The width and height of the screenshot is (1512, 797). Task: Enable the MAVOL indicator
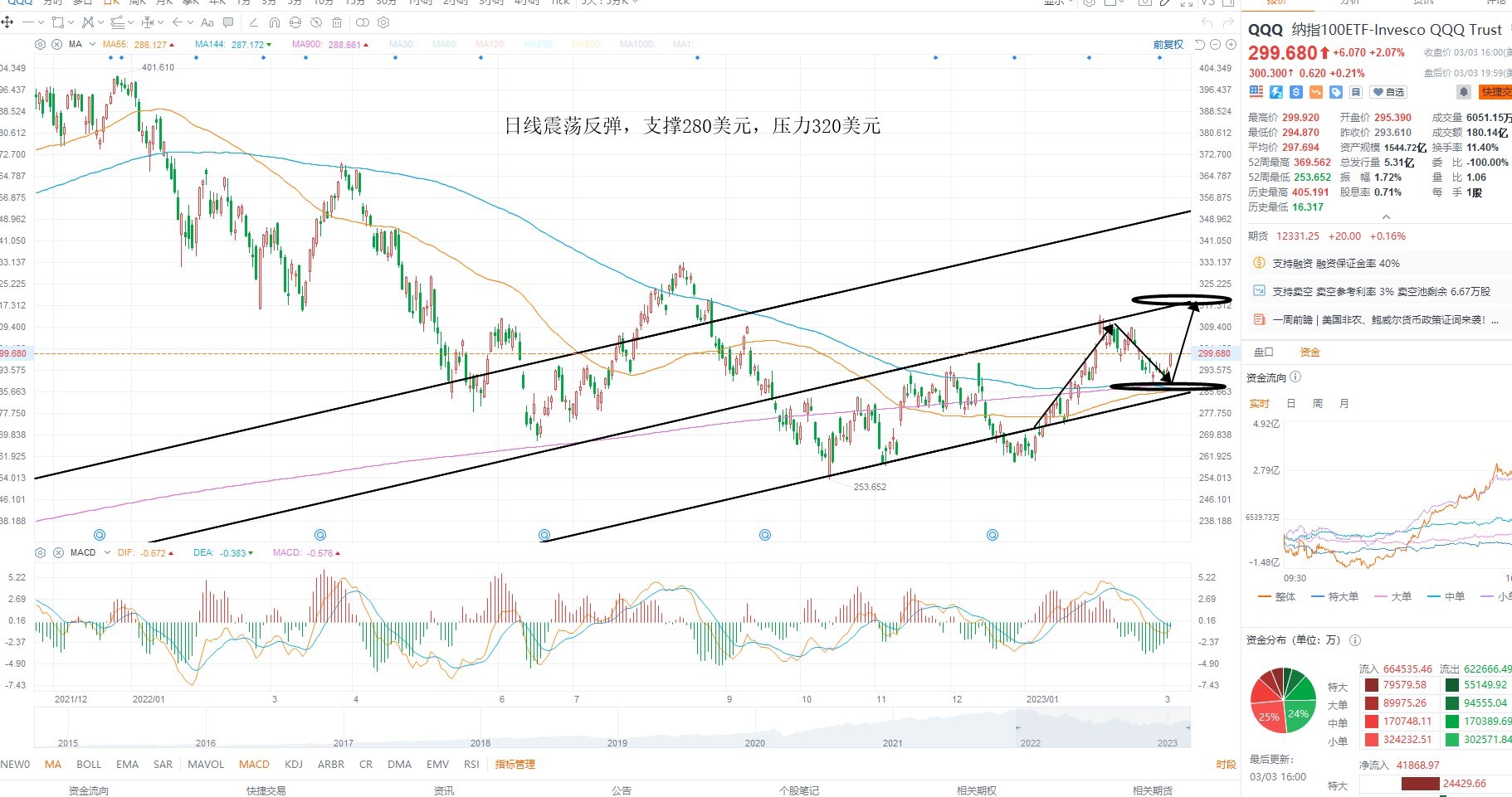click(x=206, y=765)
